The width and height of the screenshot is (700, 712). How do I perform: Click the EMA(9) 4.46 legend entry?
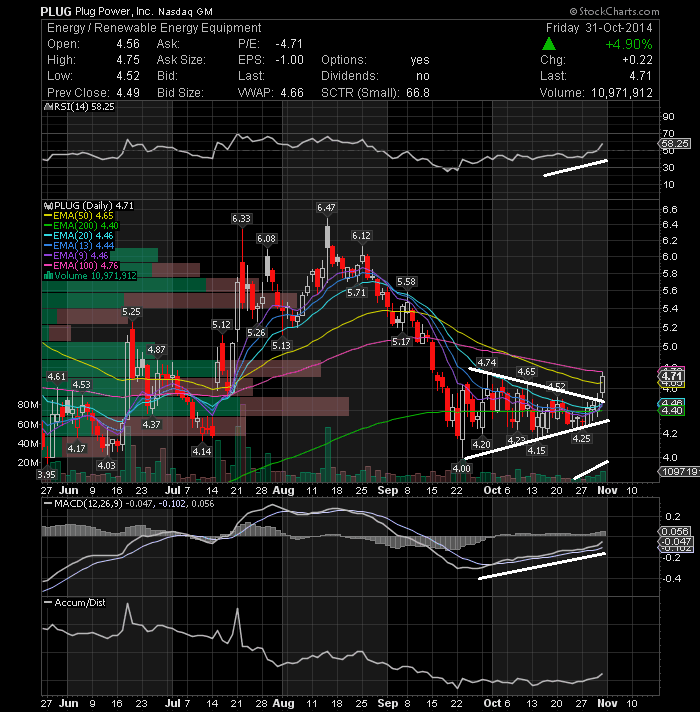click(x=76, y=256)
